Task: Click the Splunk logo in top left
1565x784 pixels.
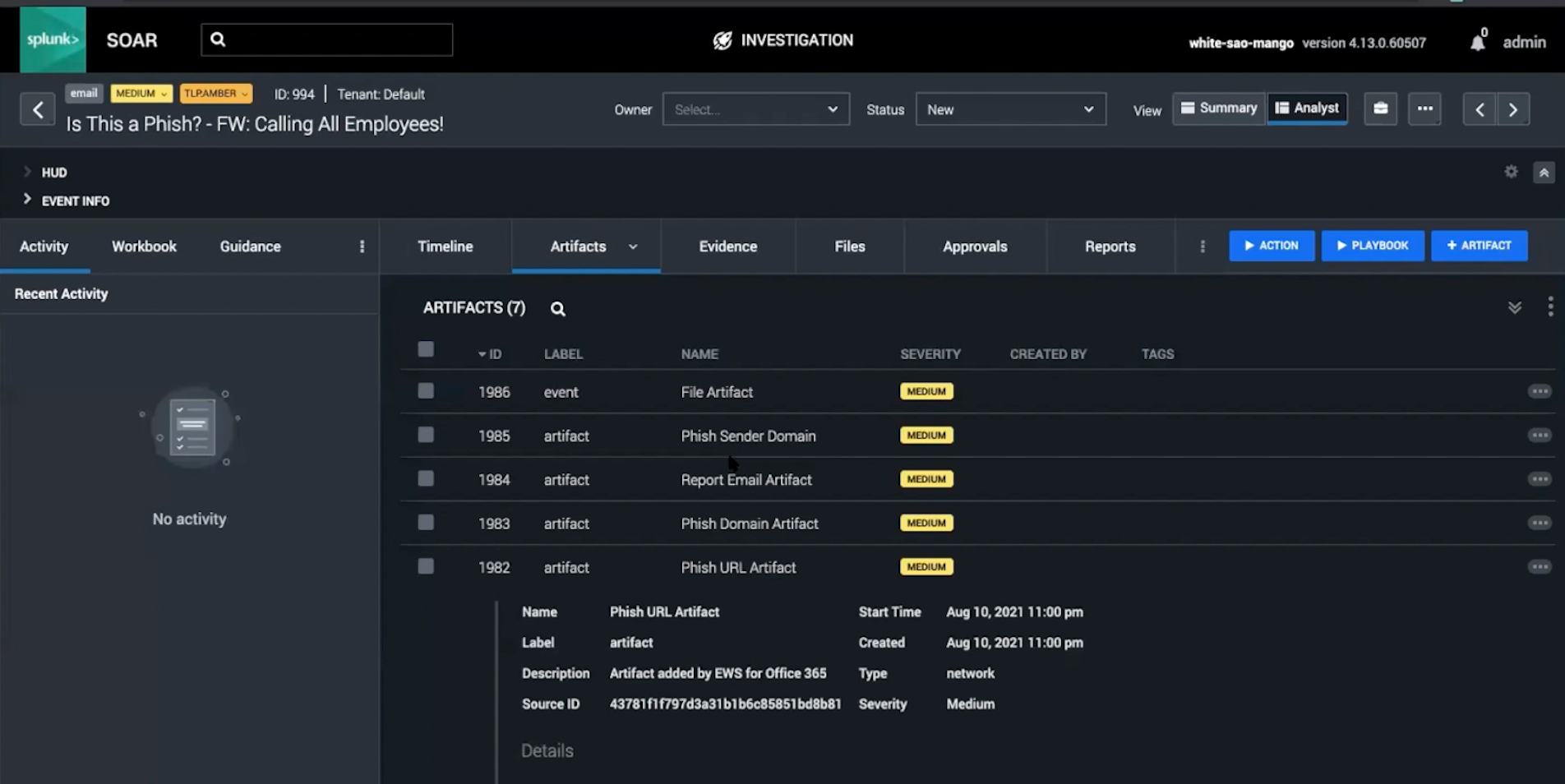Action: point(52,39)
